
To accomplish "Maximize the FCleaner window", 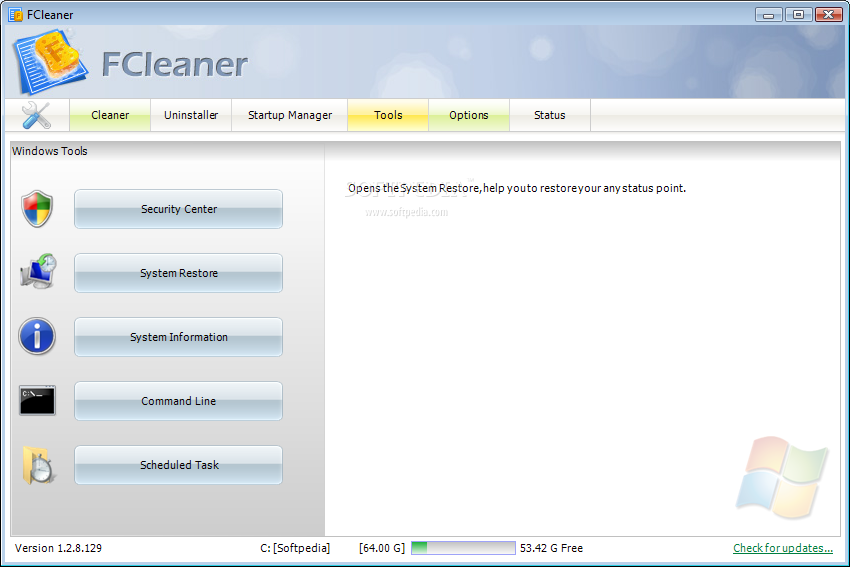I will click(x=798, y=15).
